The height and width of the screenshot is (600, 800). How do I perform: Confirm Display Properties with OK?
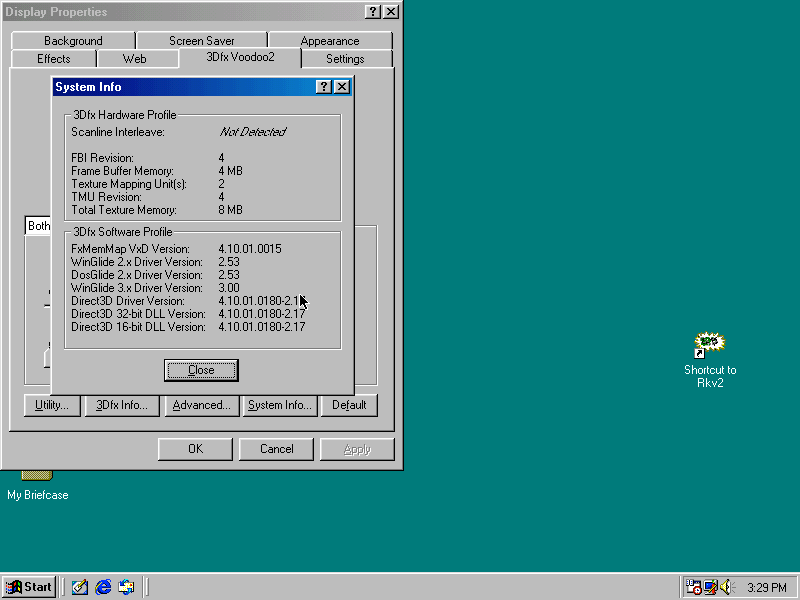pyautogui.click(x=195, y=449)
